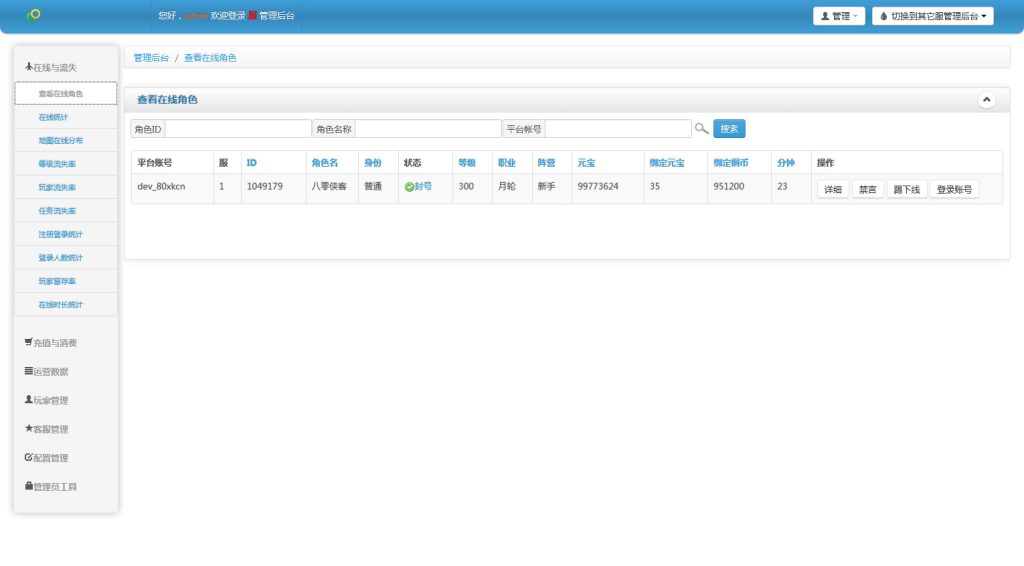
Task: Focus the 角色ID input field
Action: pos(238,129)
